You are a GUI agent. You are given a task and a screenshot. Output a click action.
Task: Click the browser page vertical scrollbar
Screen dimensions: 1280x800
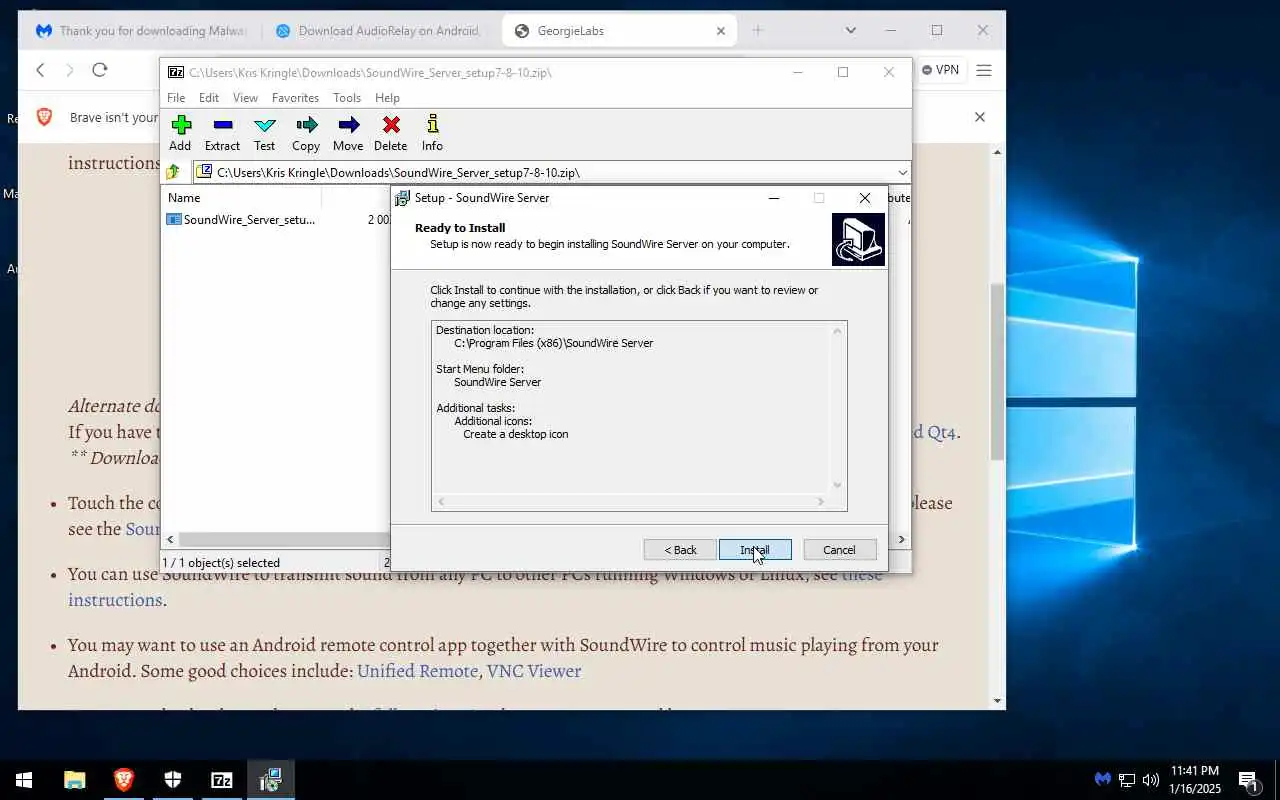[997, 372]
